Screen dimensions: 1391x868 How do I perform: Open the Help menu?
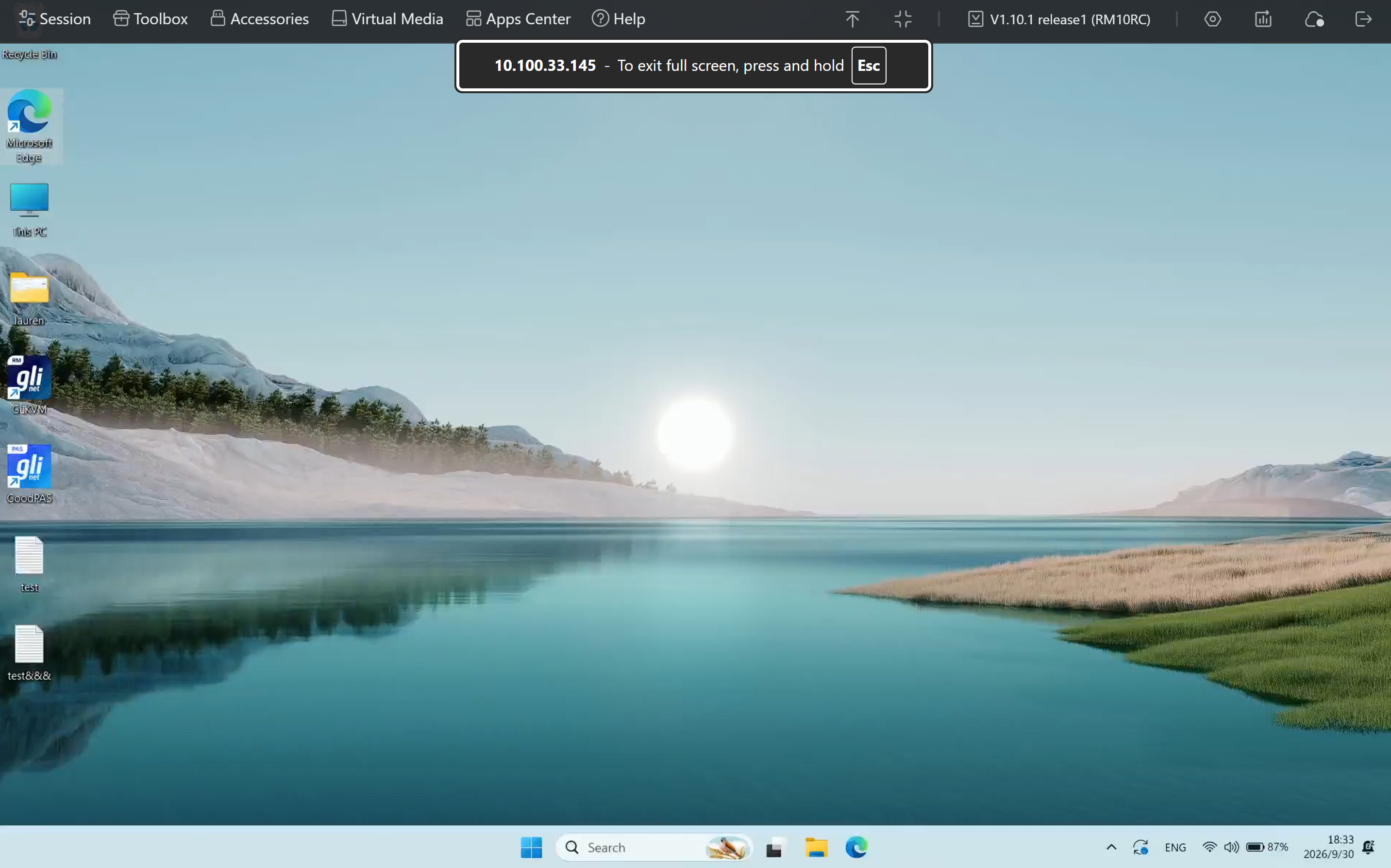[x=618, y=19]
